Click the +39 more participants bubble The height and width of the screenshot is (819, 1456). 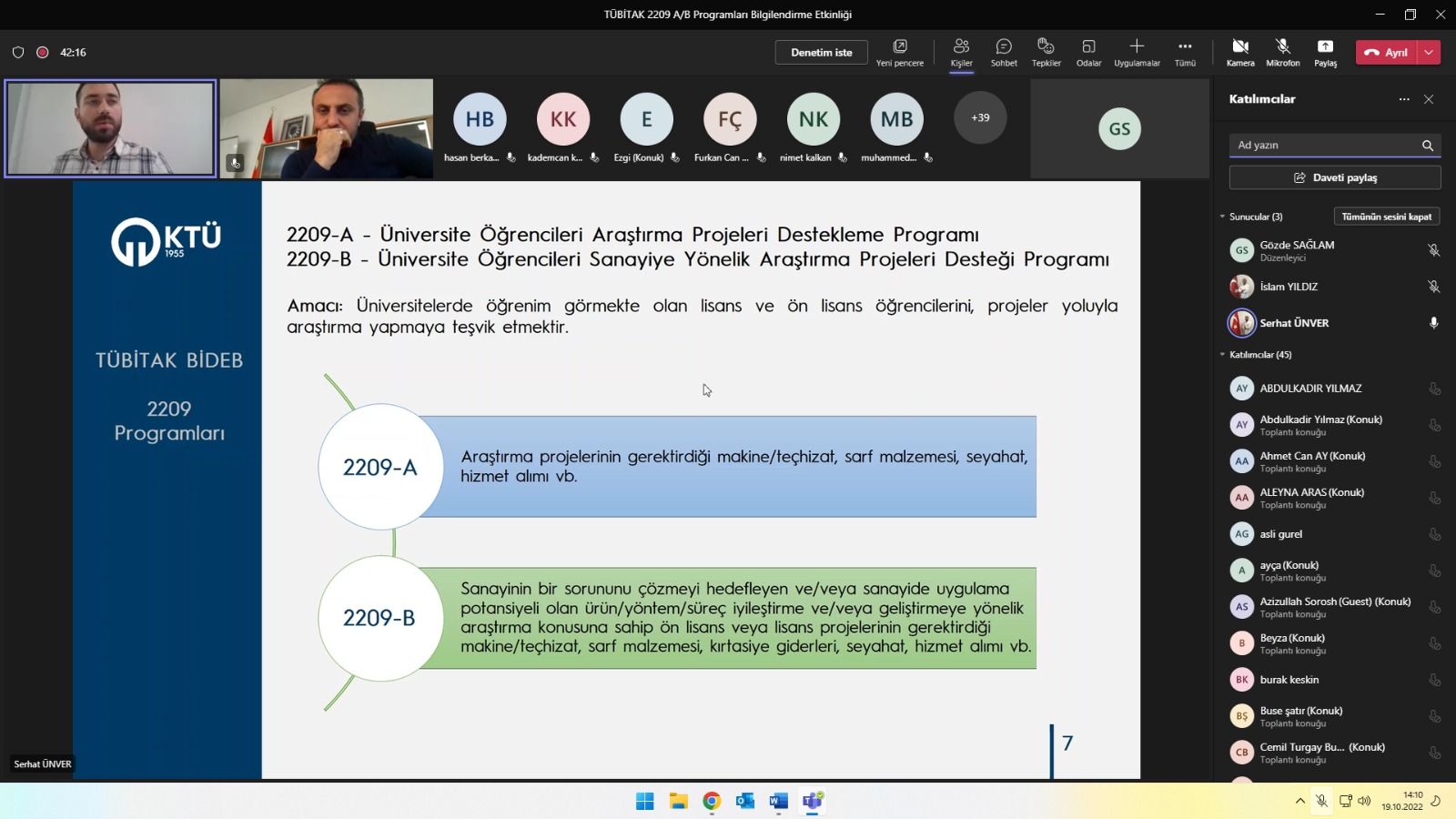(980, 118)
